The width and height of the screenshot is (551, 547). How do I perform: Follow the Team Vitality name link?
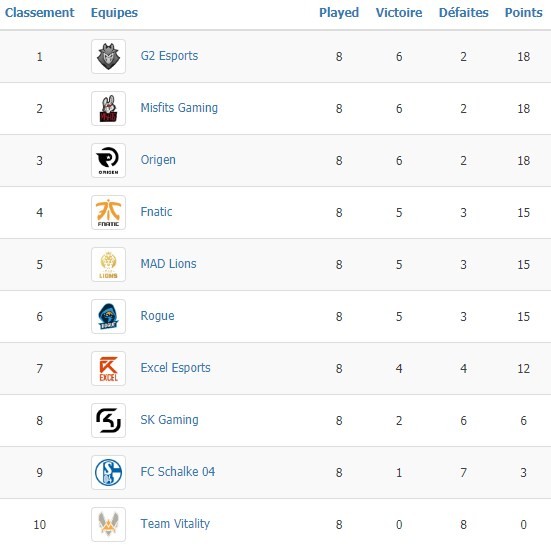pos(175,524)
